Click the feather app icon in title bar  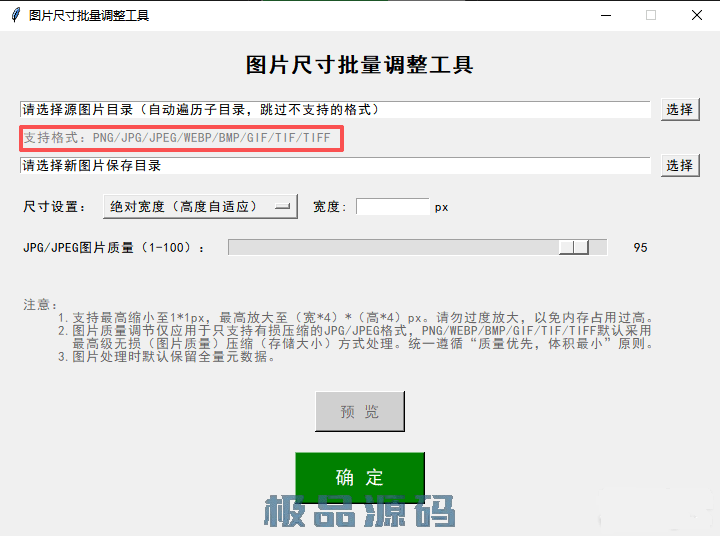click(15, 15)
